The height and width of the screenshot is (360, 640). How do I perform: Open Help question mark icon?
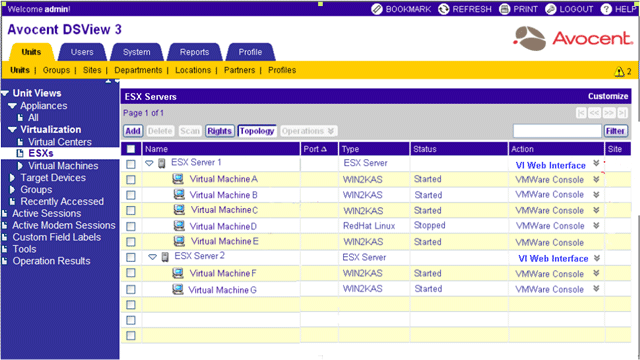coord(607,9)
